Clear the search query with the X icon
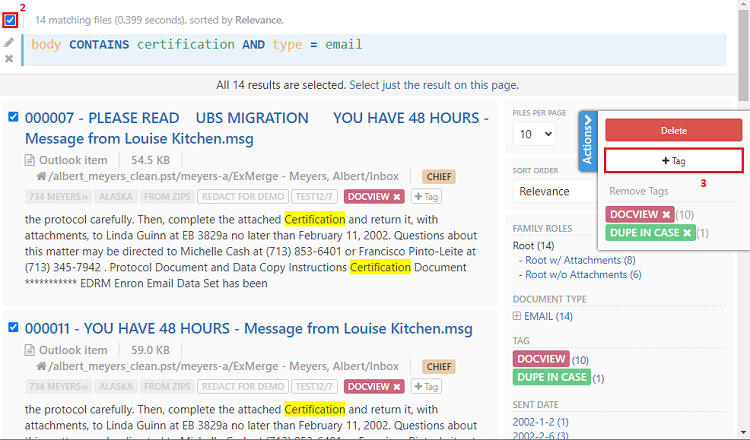 (x=9, y=59)
